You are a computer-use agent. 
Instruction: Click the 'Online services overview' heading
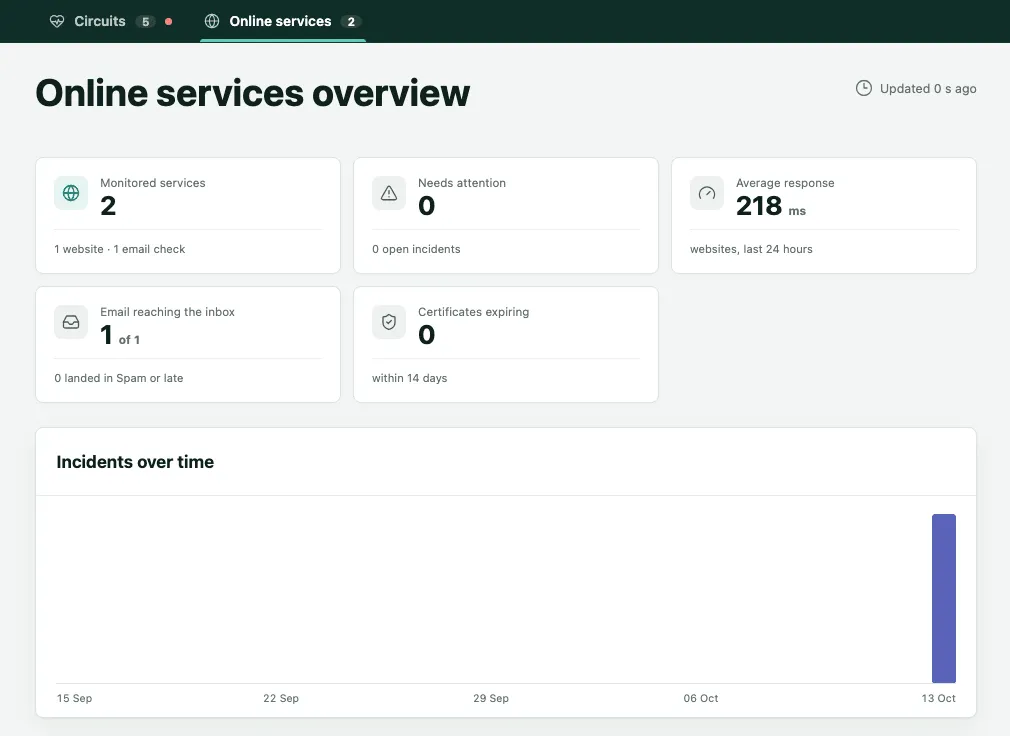(x=252, y=93)
